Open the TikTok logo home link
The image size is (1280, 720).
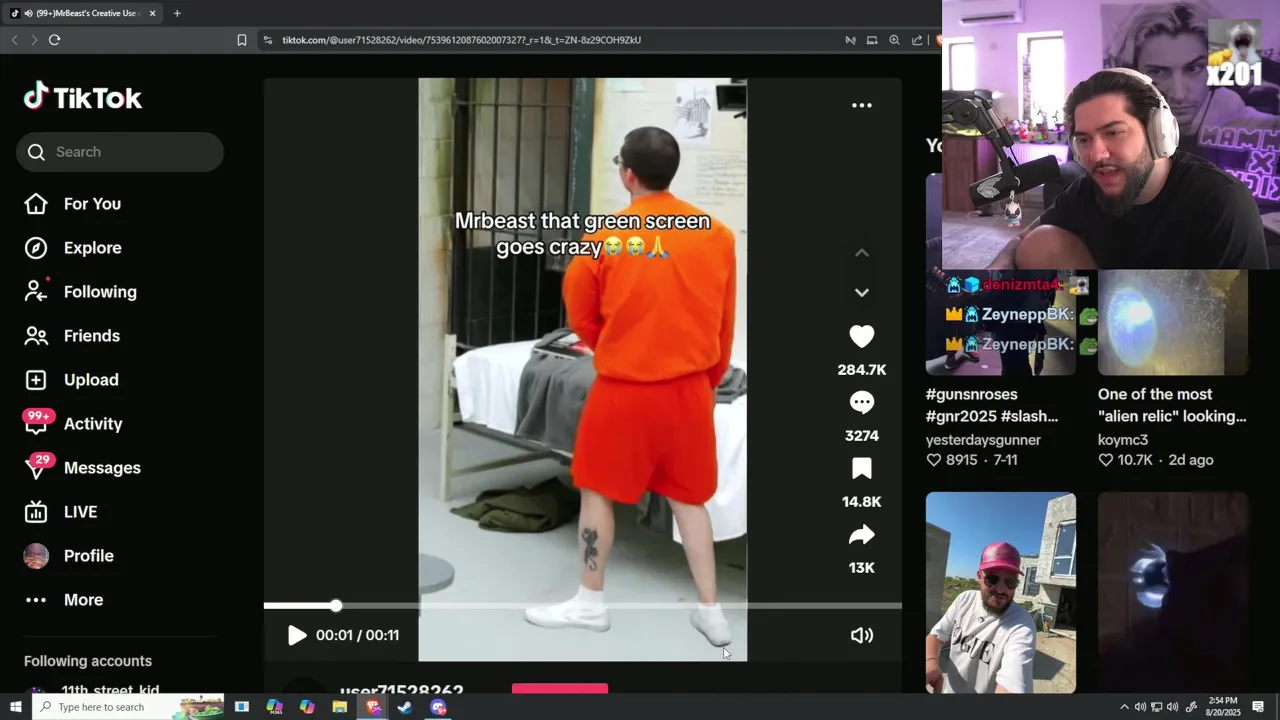83,97
